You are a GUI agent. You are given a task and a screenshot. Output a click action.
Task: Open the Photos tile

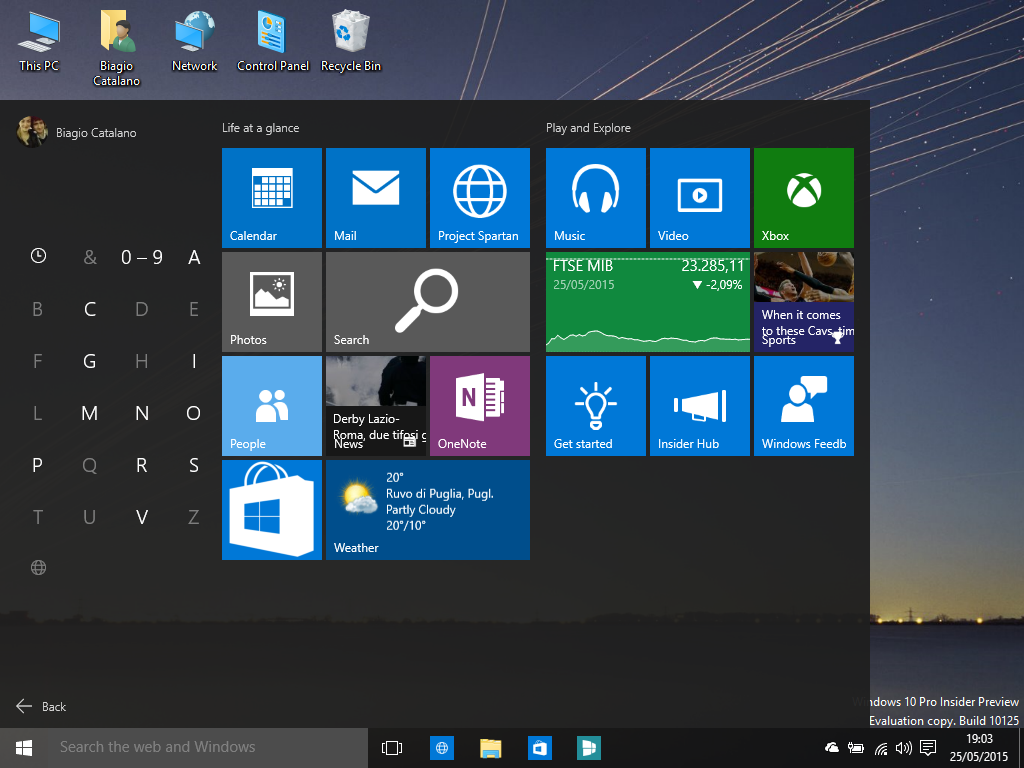point(272,302)
